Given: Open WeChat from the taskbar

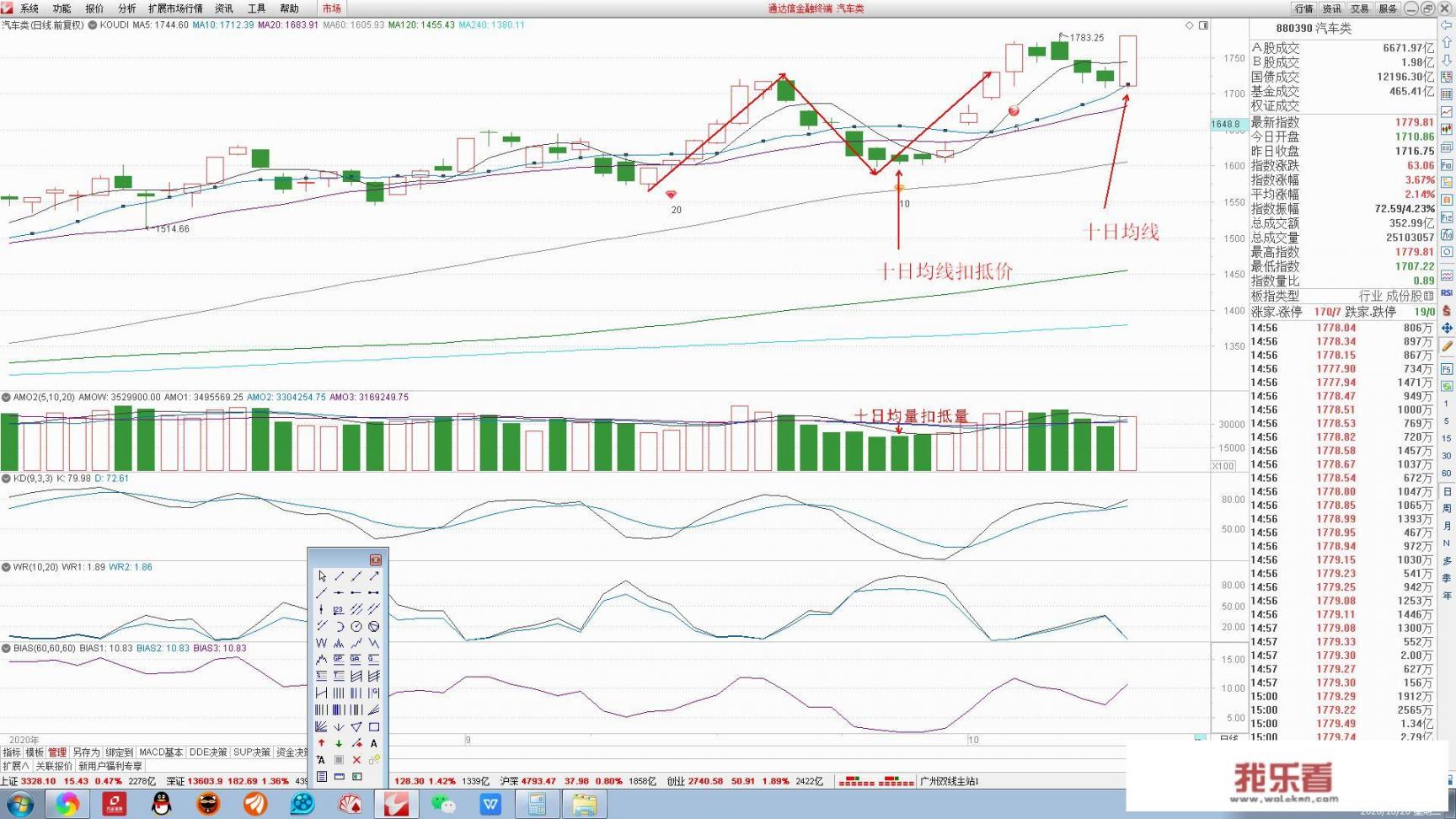Looking at the screenshot, I should [x=443, y=805].
